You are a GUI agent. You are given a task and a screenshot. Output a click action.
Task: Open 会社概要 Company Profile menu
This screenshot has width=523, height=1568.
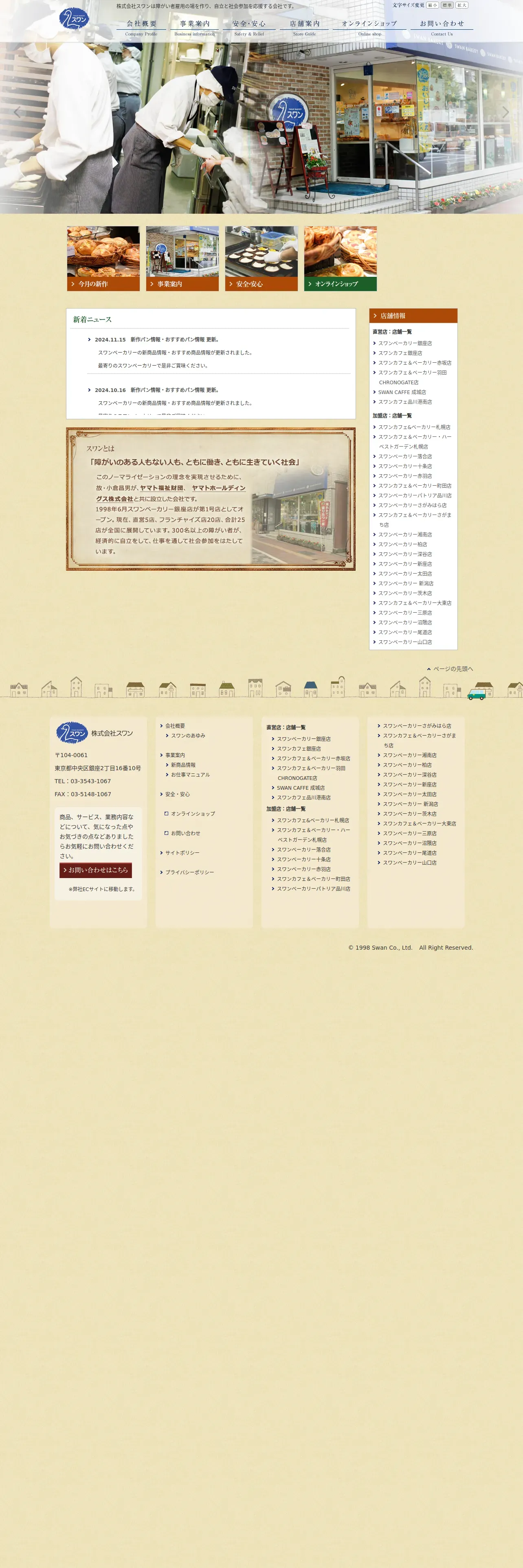[141, 27]
